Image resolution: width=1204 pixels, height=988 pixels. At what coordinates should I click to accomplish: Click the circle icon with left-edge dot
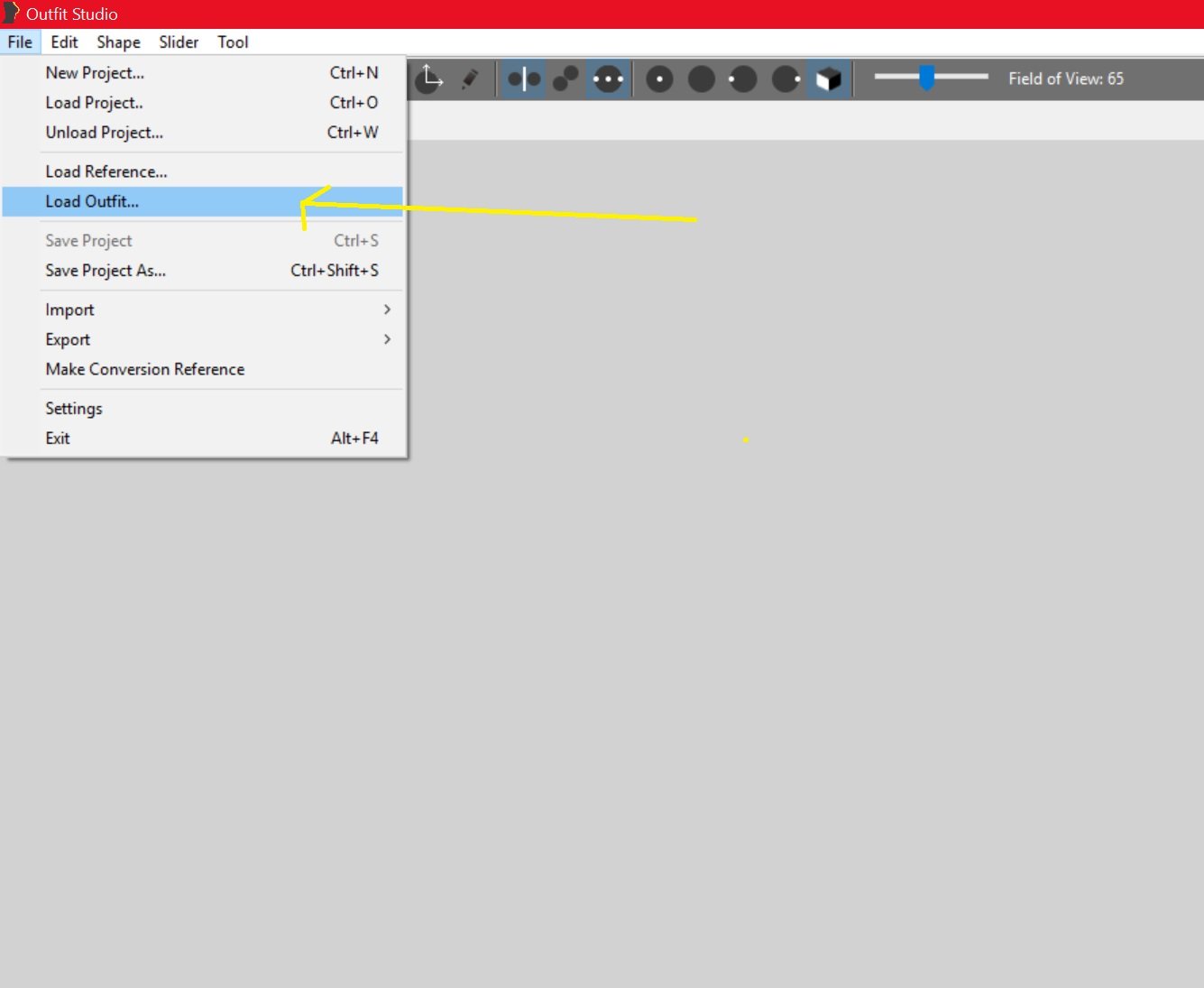(743, 79)
